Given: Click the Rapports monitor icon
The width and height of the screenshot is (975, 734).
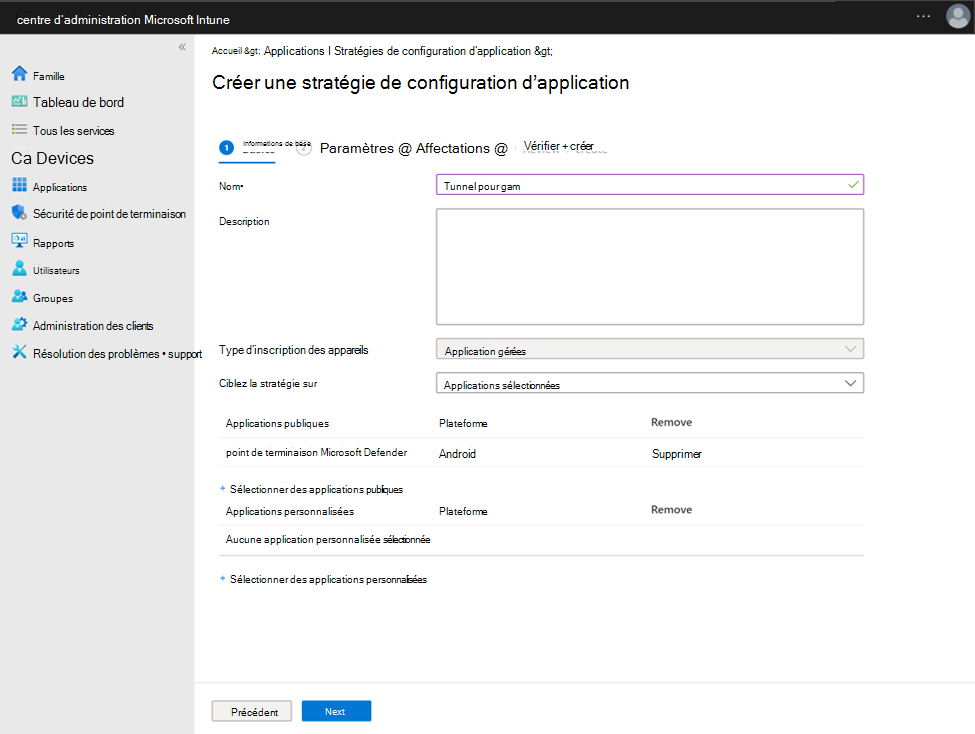Looking at the screenshot, I should tap(19, 241).
